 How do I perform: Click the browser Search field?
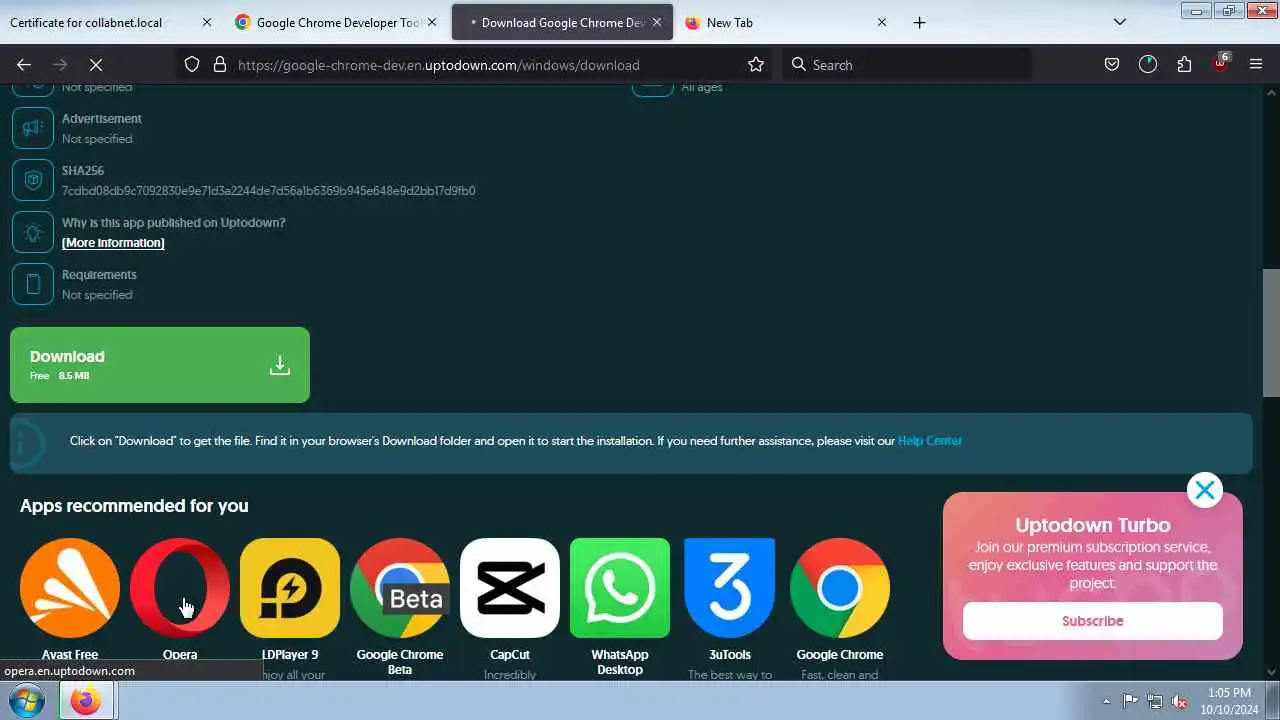point(905,64)
